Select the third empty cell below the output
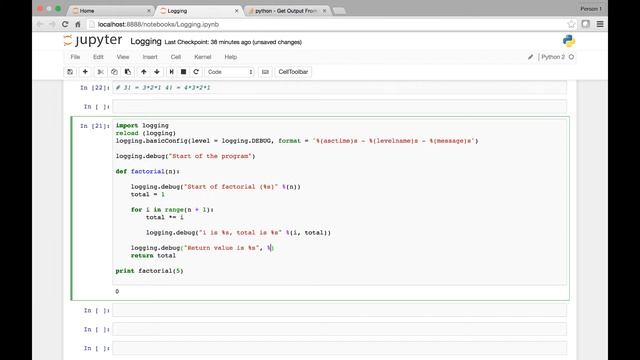Screen dimensions: 640x360 tap(340, 348)
